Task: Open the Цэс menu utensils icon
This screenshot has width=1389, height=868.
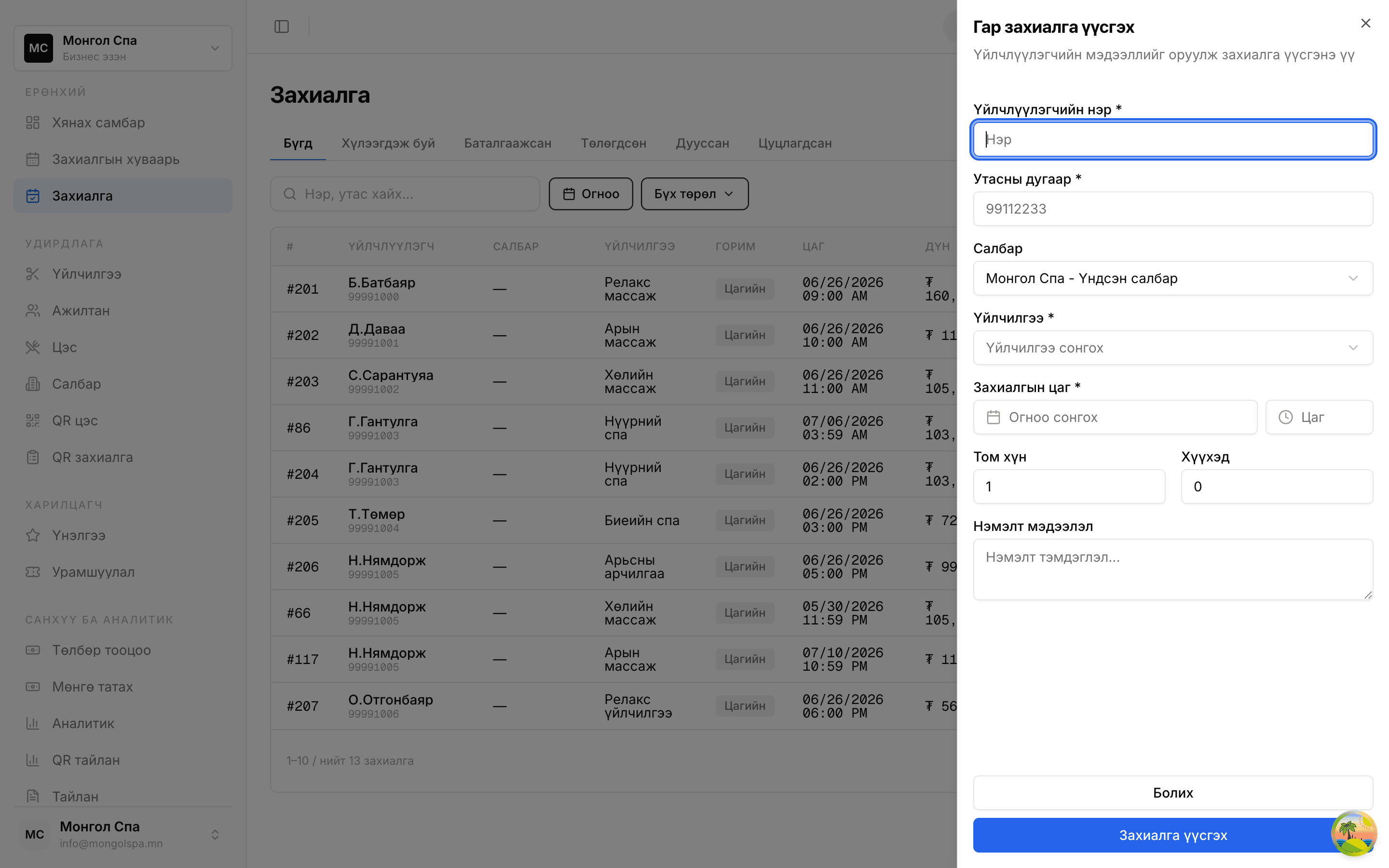Action: 33,347
